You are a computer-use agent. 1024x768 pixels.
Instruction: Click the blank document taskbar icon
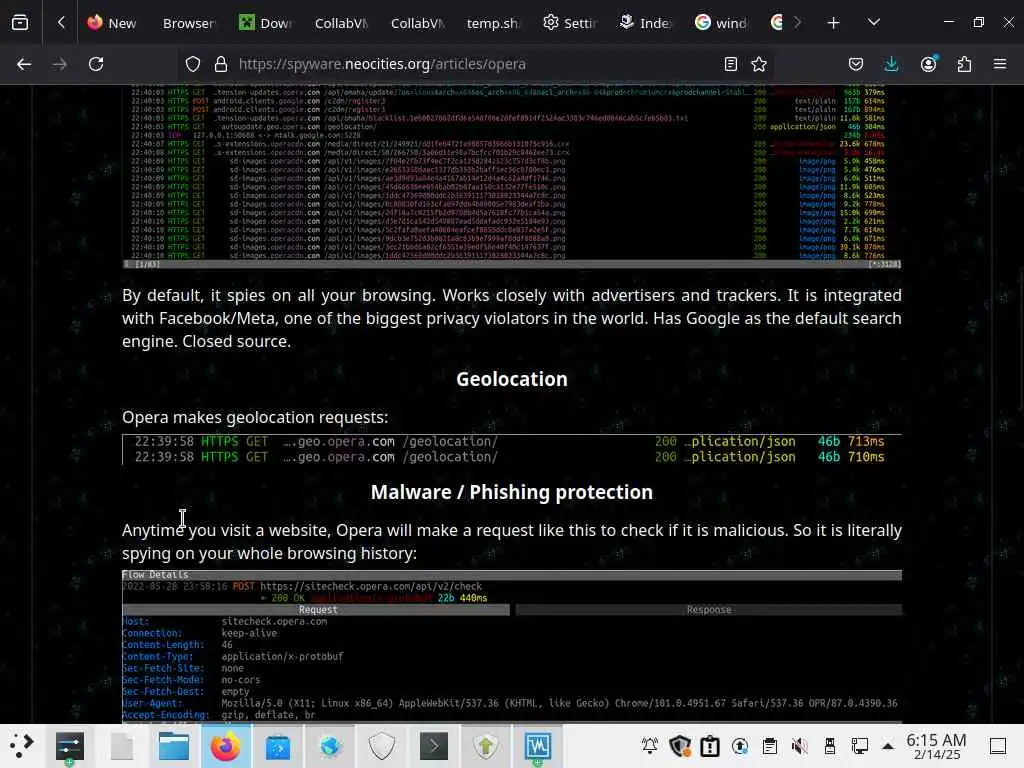(x=121, y=746)
